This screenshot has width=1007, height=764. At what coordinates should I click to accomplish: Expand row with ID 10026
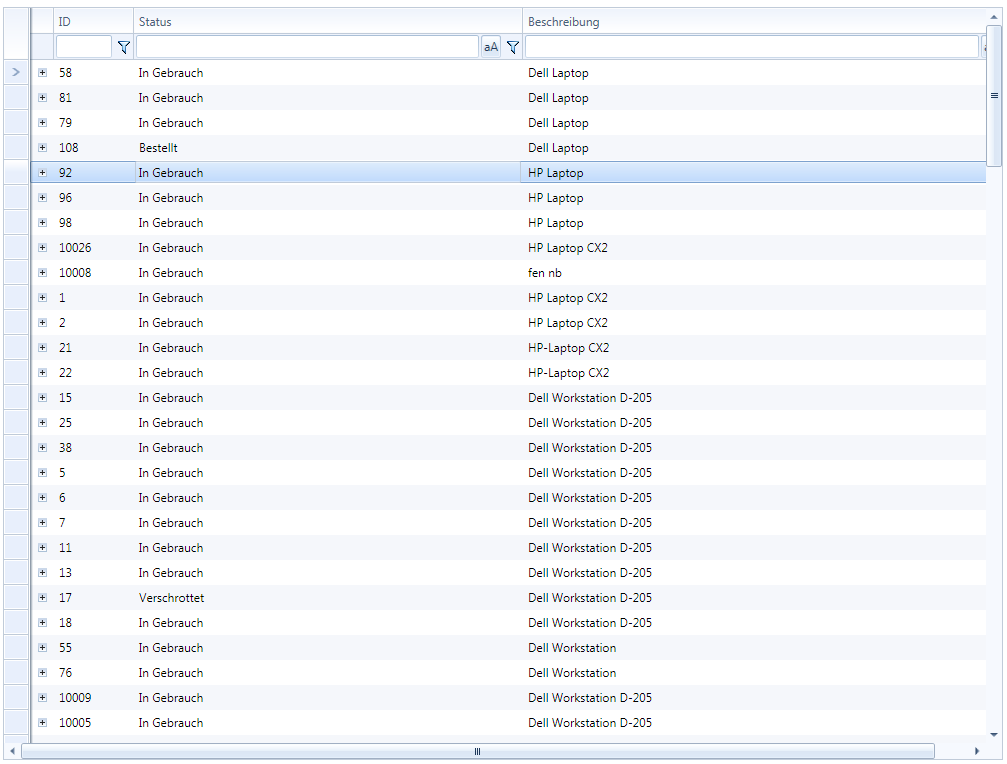click(x=42, y=248)
